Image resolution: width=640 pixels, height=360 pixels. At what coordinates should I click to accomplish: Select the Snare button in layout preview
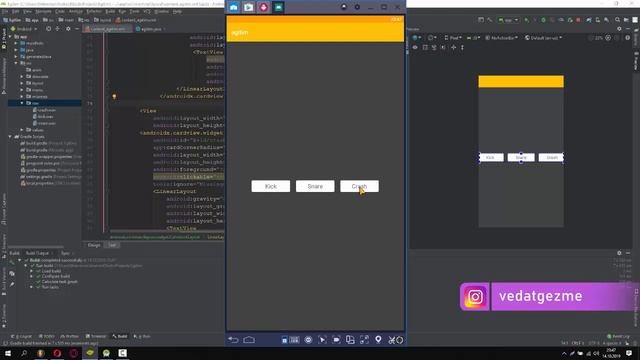click(x=521, y=157)
